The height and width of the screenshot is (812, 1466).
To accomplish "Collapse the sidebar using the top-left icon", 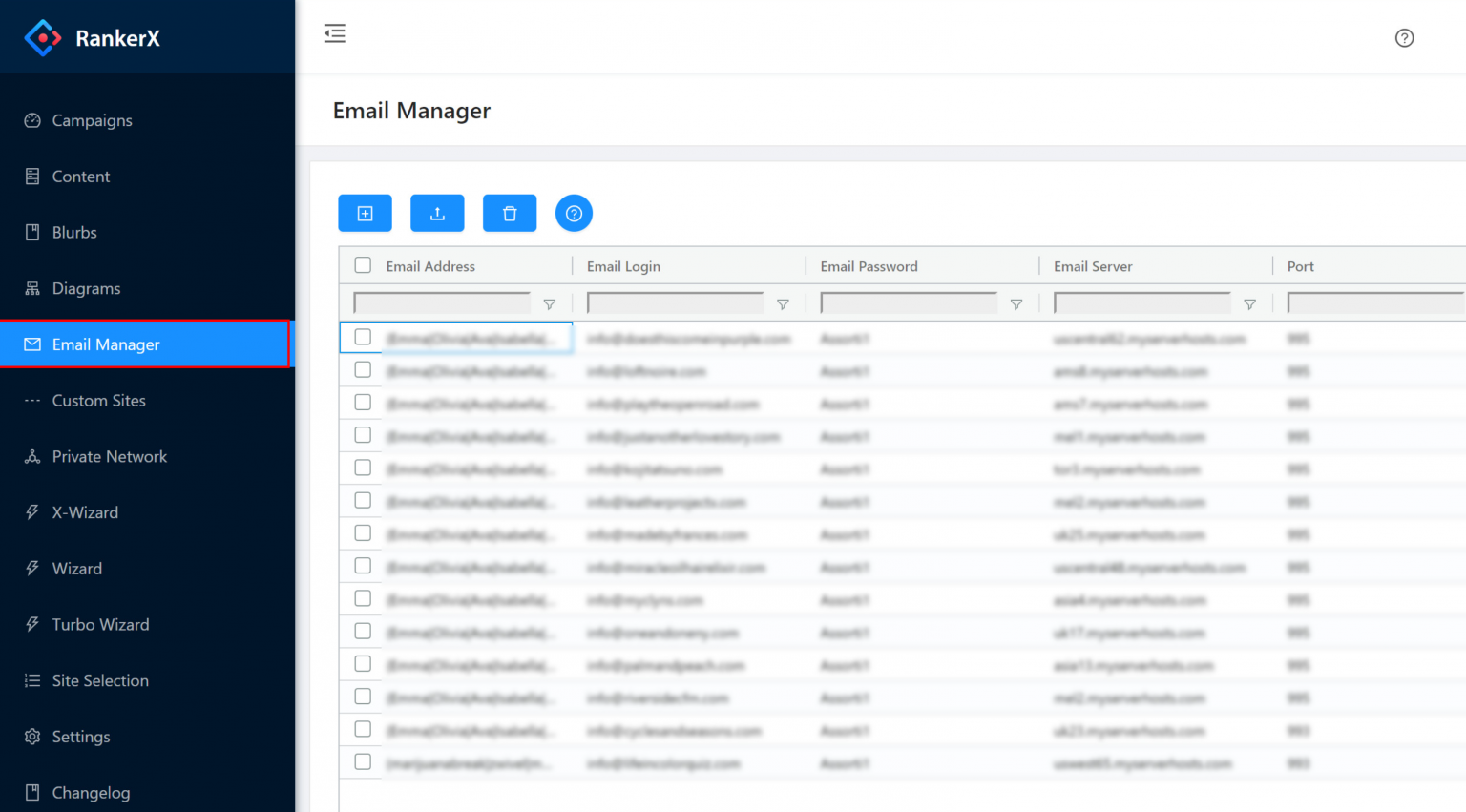I will [334, 32].
